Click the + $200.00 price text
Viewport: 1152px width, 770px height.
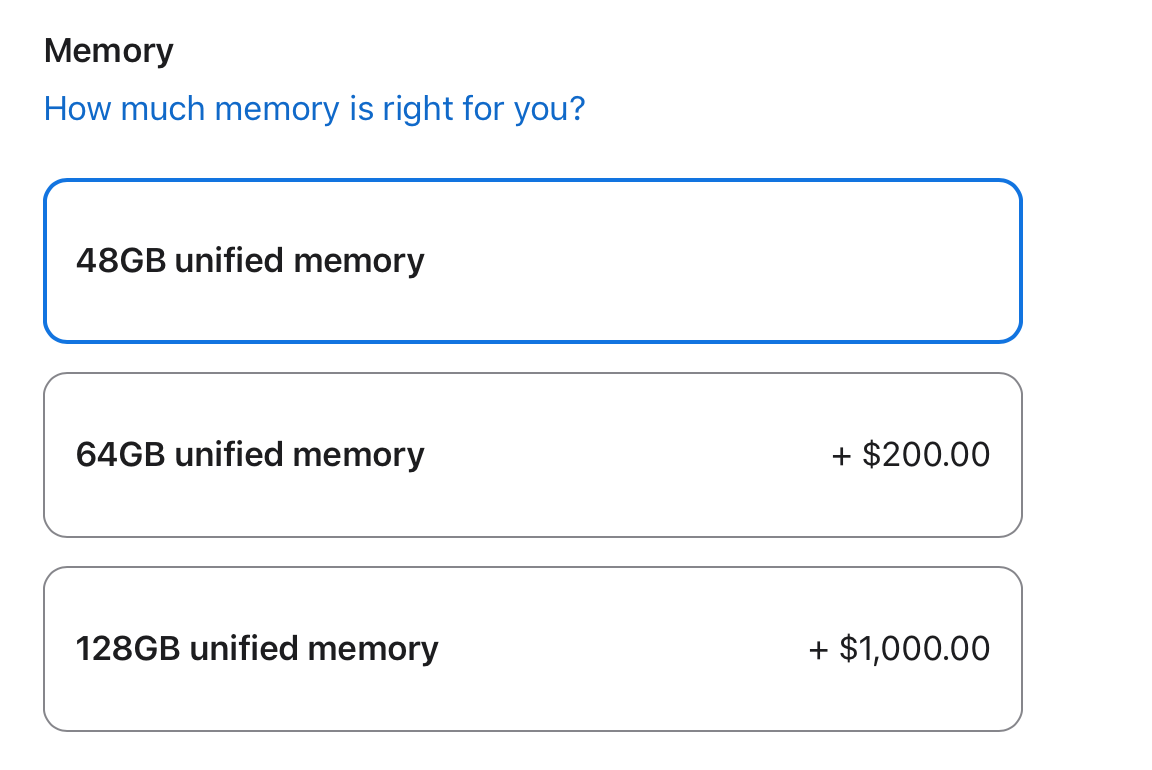point(910,455)
